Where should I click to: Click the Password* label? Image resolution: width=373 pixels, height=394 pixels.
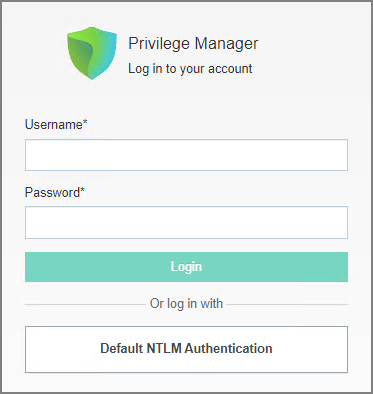coord(55,192)
